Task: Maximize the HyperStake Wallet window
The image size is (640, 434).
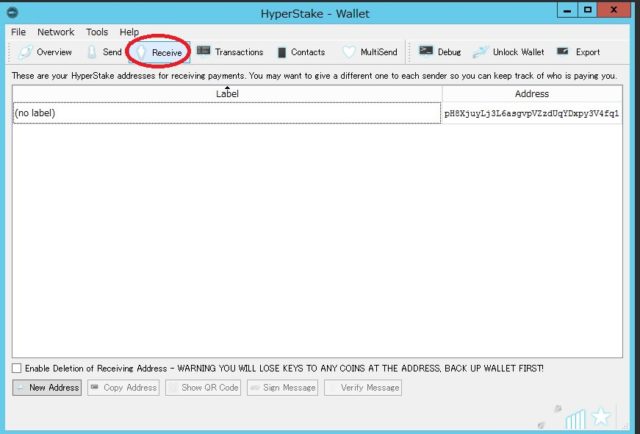Action: [587, 10]
